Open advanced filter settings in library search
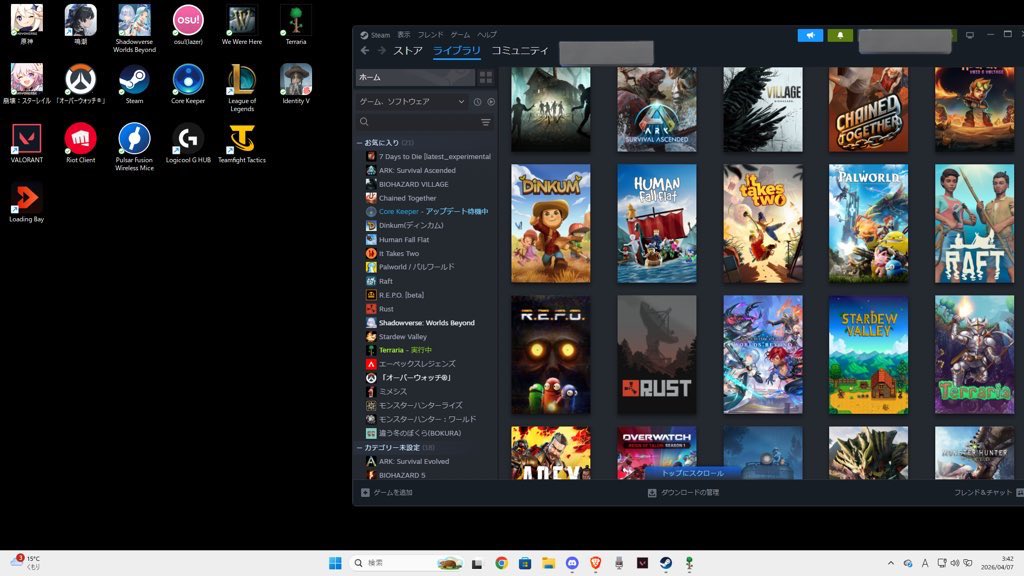 coord(486,122)
